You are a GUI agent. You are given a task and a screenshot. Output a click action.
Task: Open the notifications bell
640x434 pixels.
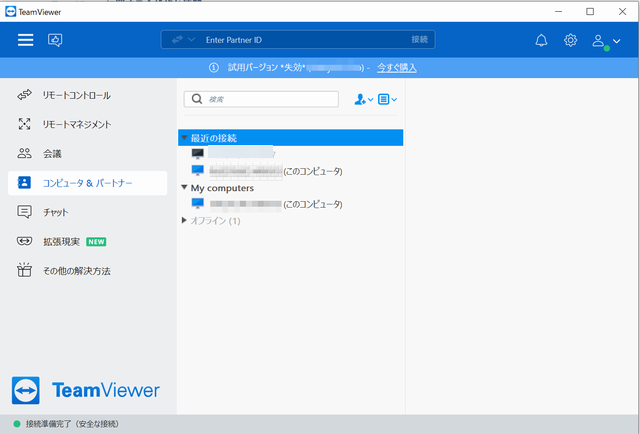pyautogui.click(x=541, y=40)
